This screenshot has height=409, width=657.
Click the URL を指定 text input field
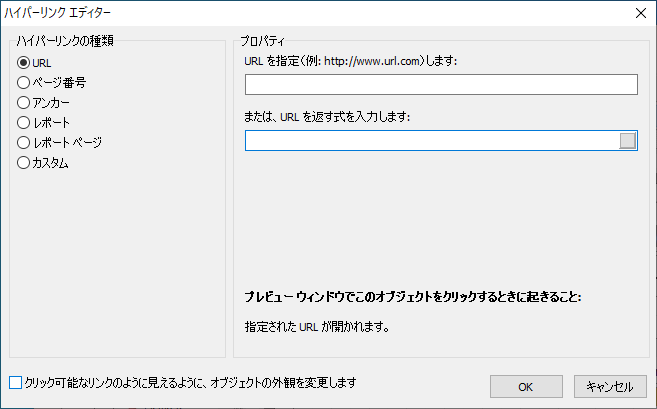pos(440,84)
